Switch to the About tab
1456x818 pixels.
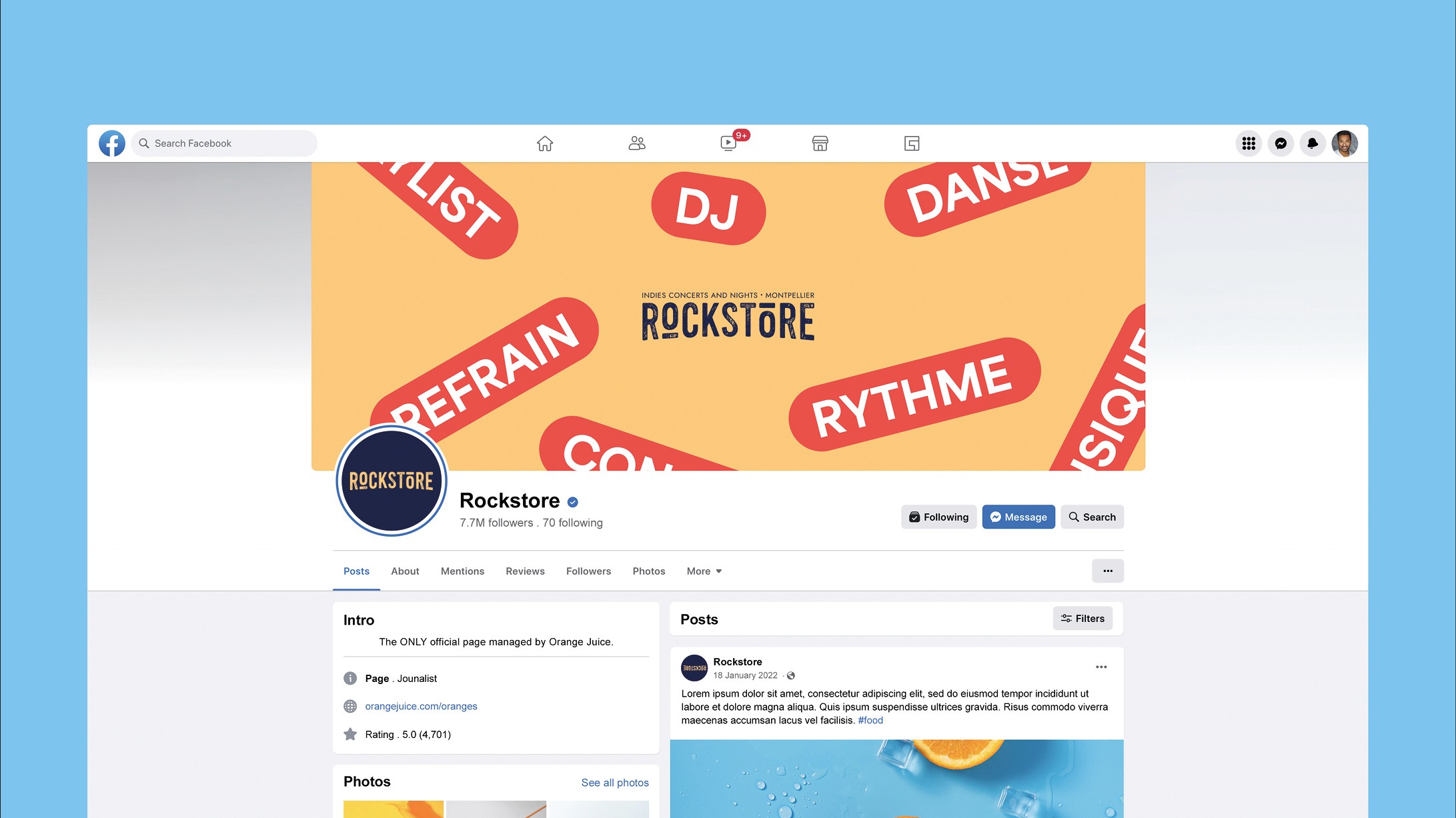[x=405, y=571]
